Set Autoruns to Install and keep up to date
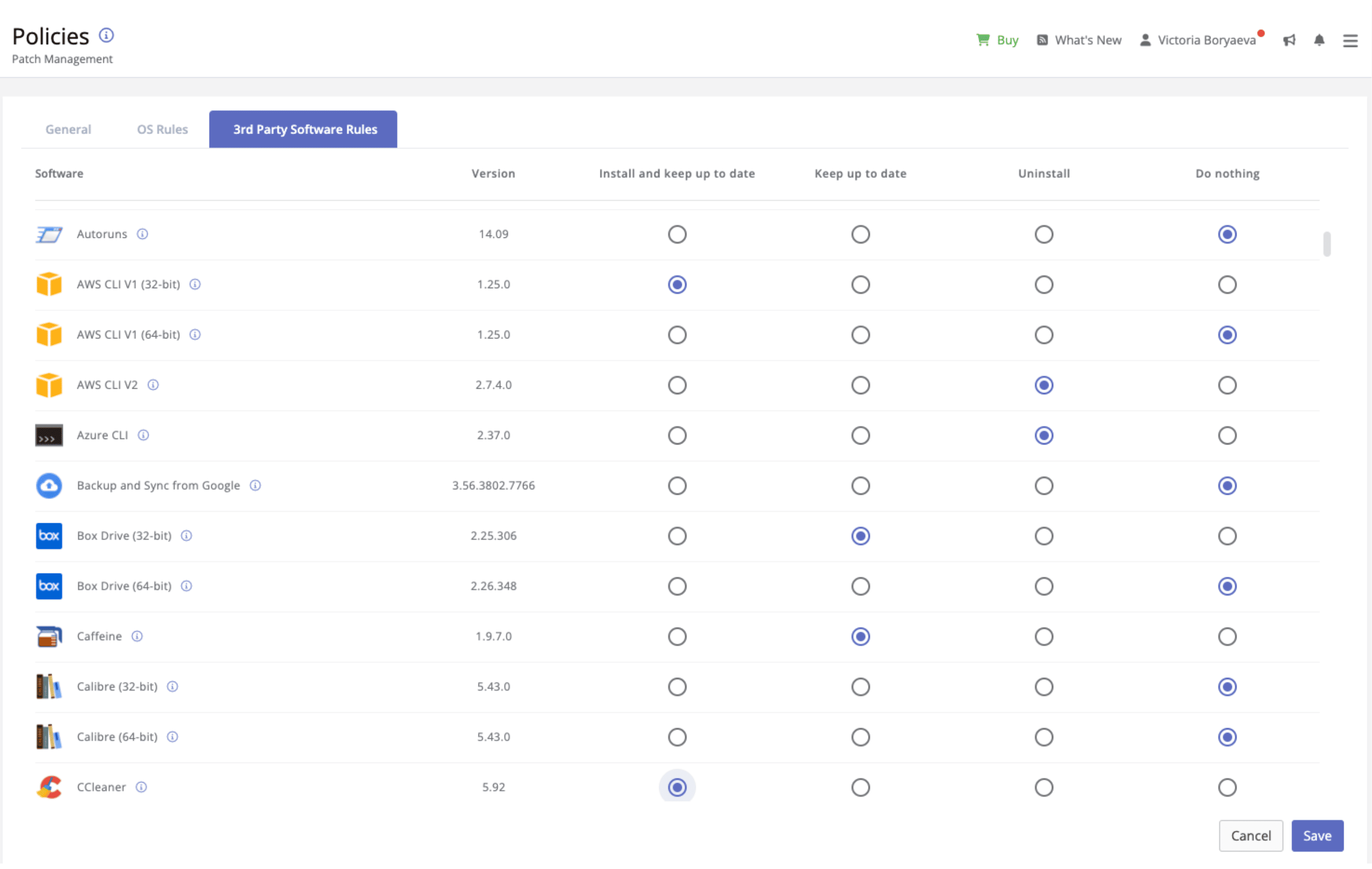Viewport: 1372px width, 869px height. pos(677,234)
